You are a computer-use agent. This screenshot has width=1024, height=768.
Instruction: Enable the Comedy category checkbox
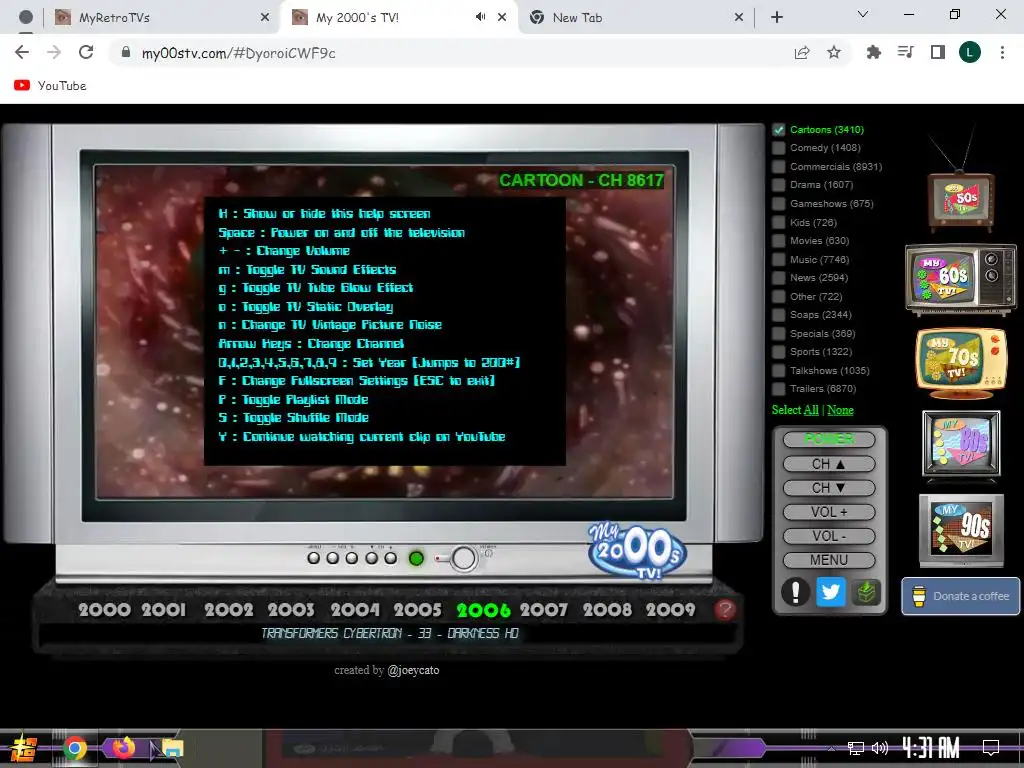(x=778, y=148)
